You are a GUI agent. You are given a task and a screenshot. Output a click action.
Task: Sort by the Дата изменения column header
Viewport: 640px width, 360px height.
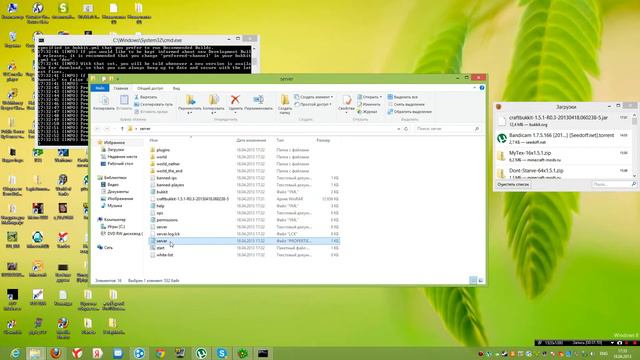coord(251,140)
